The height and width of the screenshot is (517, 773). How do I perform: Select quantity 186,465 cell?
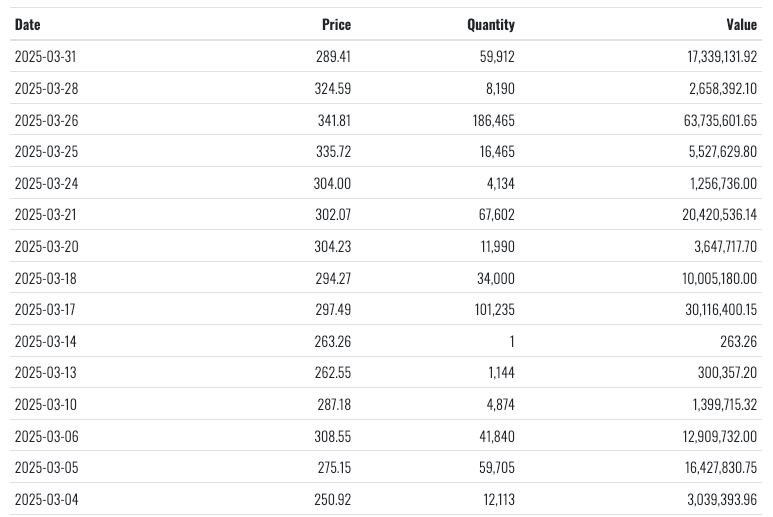(489, 120)
